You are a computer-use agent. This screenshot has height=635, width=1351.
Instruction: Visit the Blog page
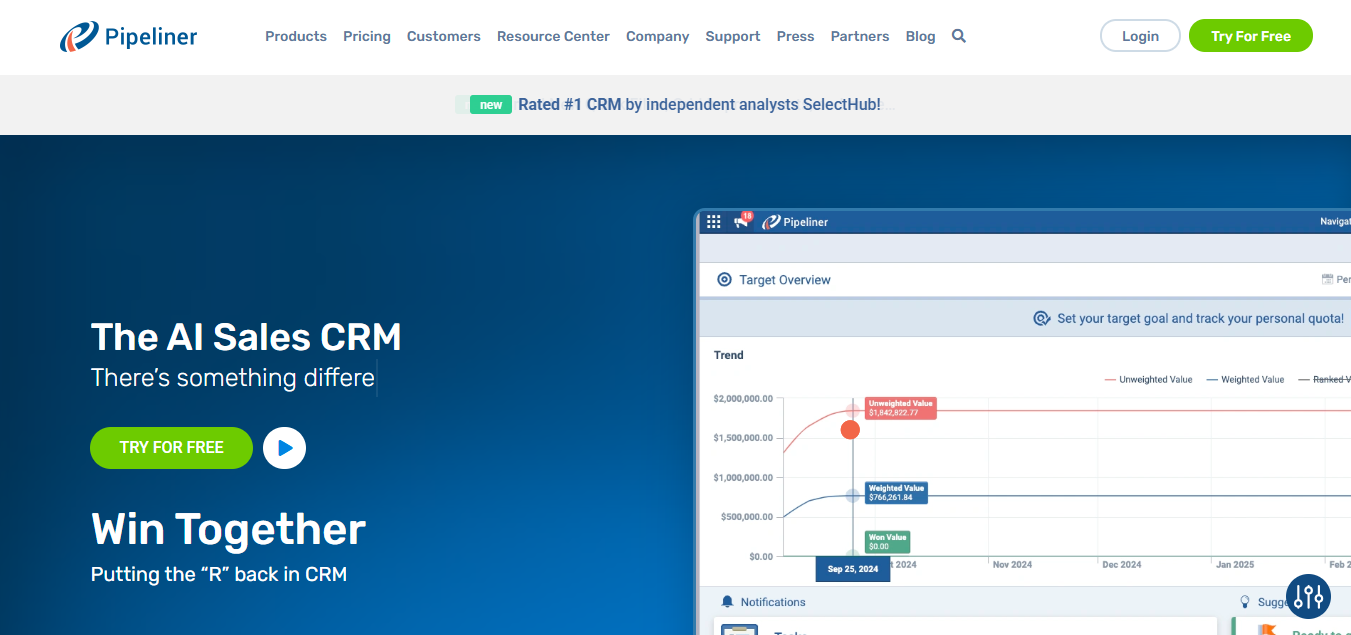click(x=921, y=36)
